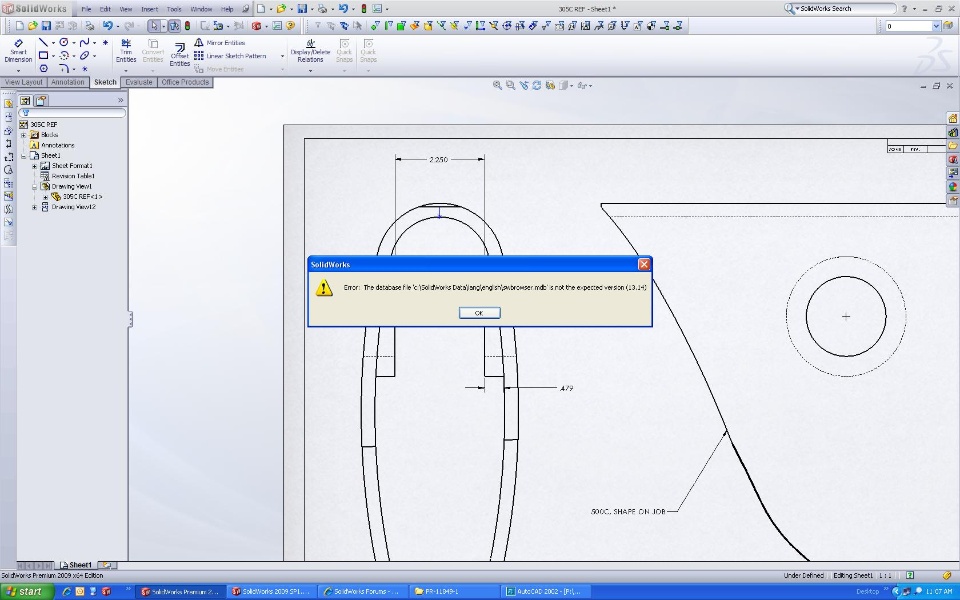The height and width of the screenshot is (600, 960).
Task: Click Add Sheet icon beside Sheet1 tab
Action: 106,565
